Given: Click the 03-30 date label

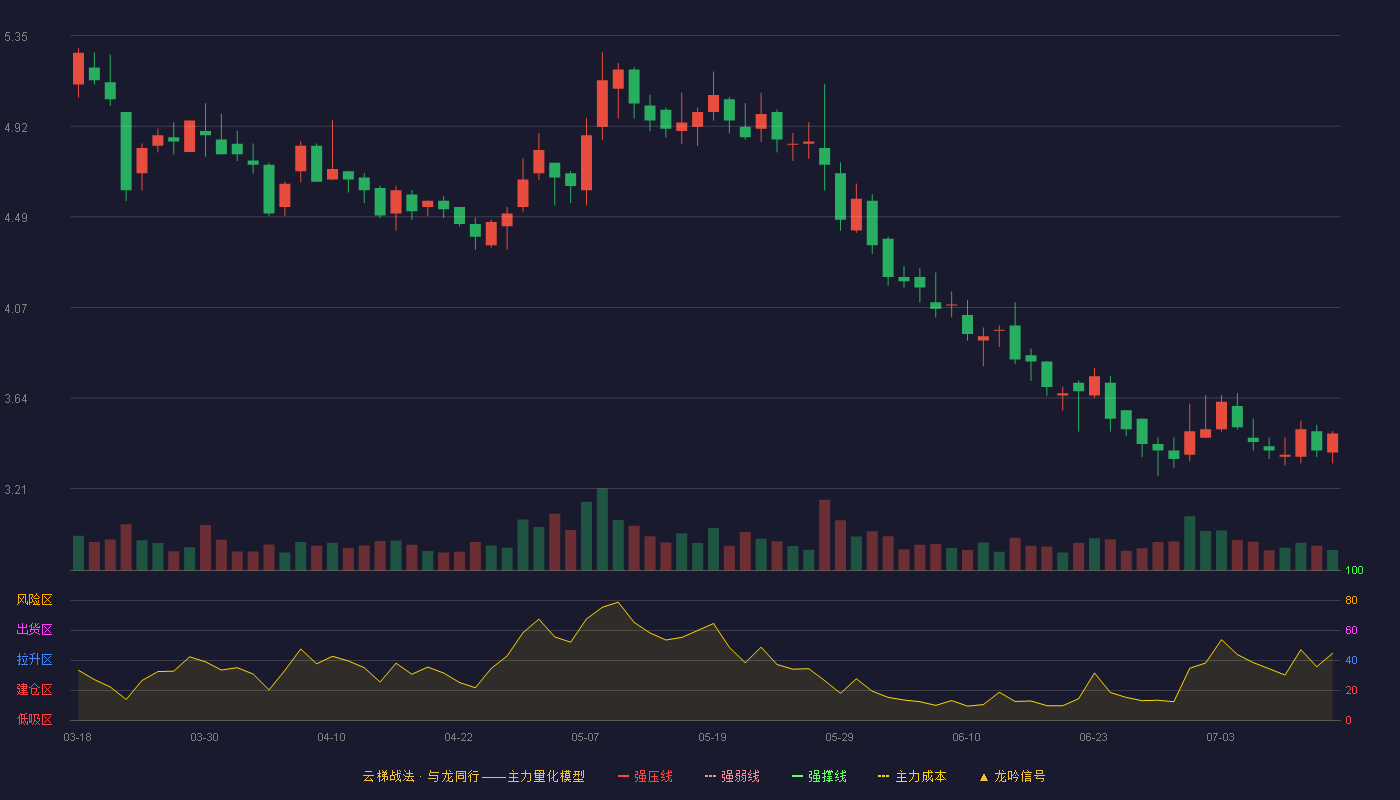Looking at the screenshot, I should pos(204,737).
